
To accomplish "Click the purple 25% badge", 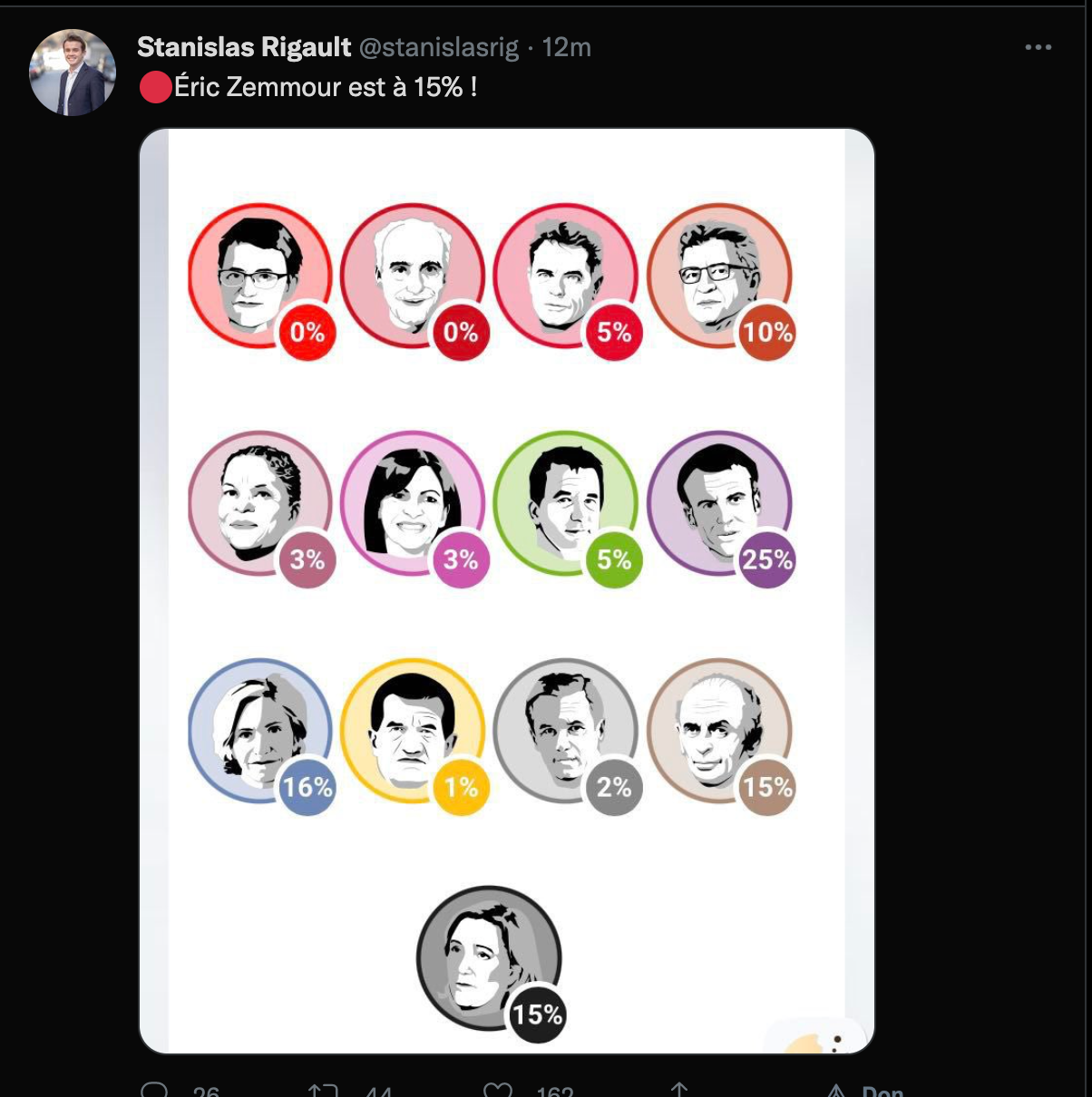I will (767, 560).
